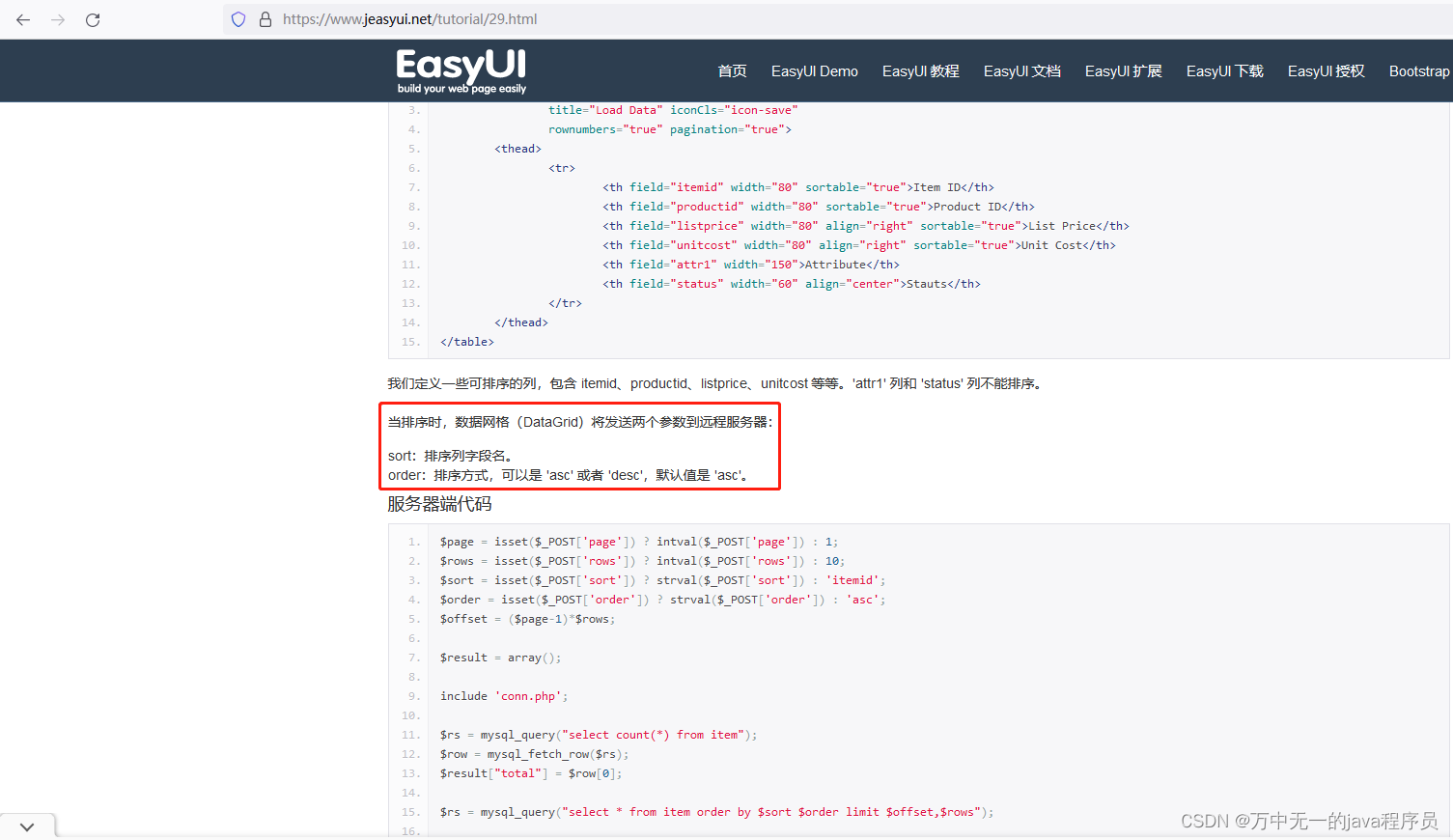This screenshot has height=840, width=1453.
Task: Switch to EasyUI Demo section
Action: click(814, 70)
